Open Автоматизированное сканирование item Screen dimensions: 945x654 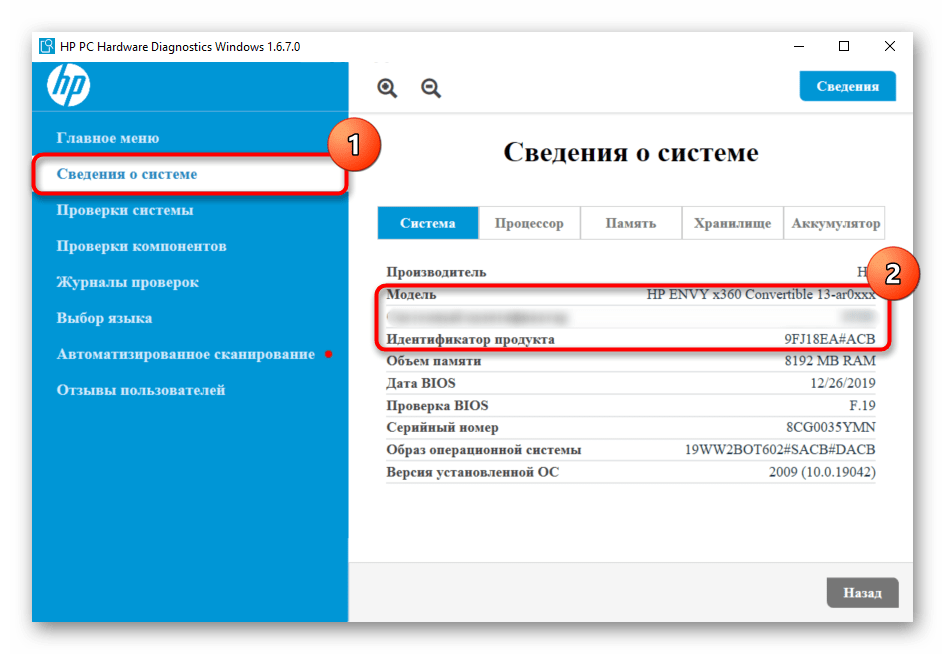[185, 354]
